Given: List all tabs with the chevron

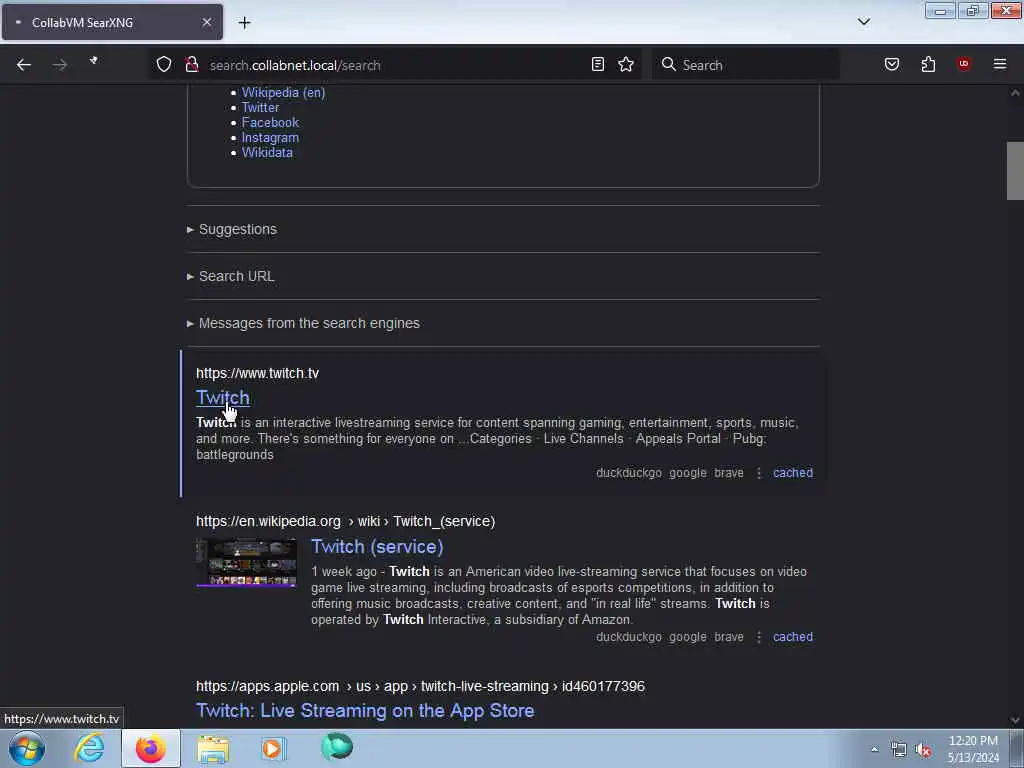Looking at the screenshot, I should click(x=864, y=22).
